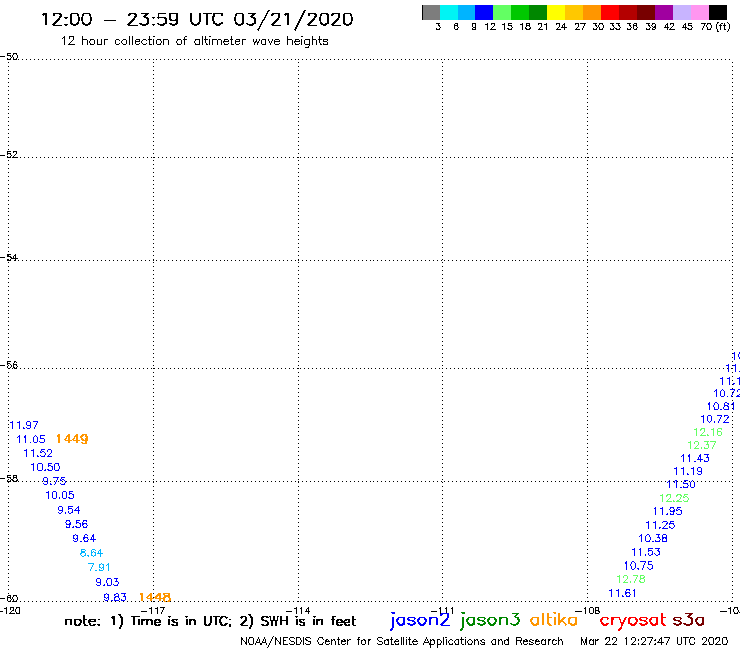This screenshot has width=740, height=650.
Task: Select the purple swatch in the legend bar
Action: pos(664,12)
